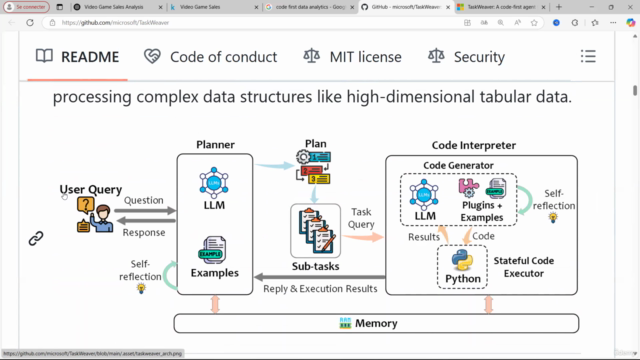This screenshot has width=640, height=360.
Task: Switch to the TaskWeaver: A code-first agent tab
Action: 496,7
